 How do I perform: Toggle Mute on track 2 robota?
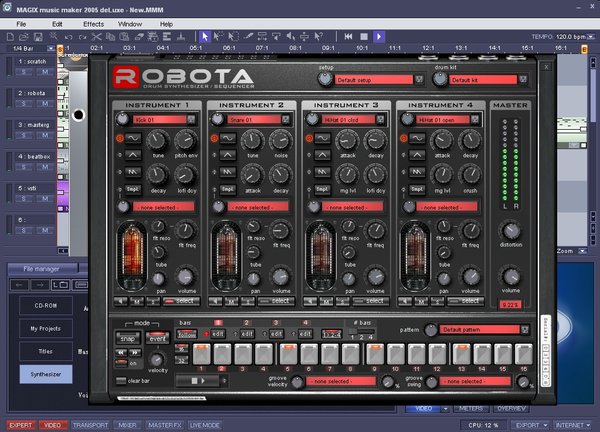point(45,104)
